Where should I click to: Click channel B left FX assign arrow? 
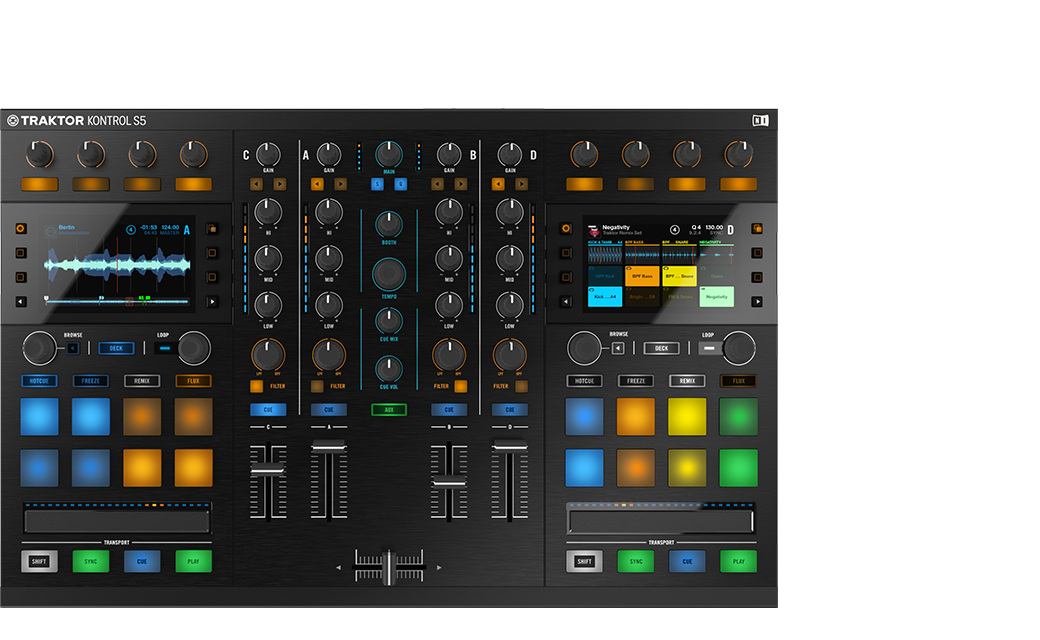(438, 184)
